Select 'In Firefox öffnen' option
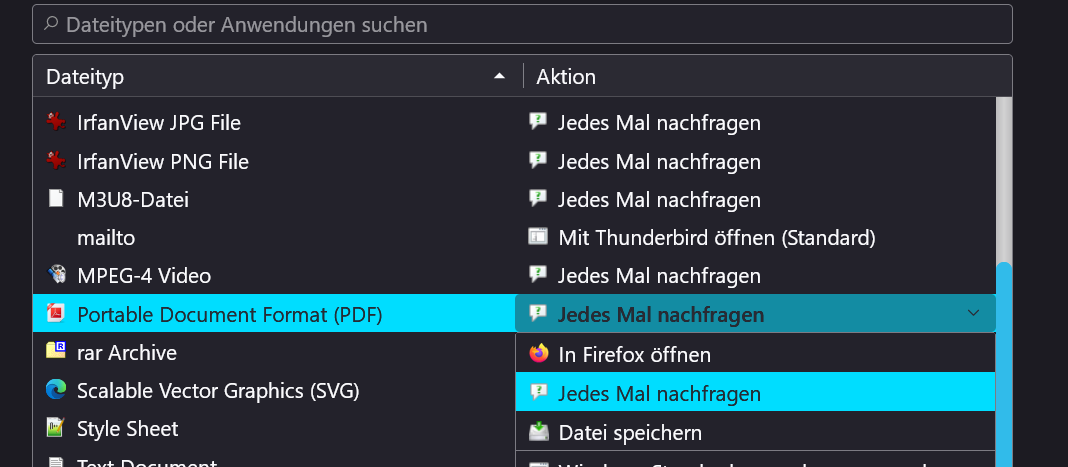Screen dimensions: 1068x467 pos(634,354)
